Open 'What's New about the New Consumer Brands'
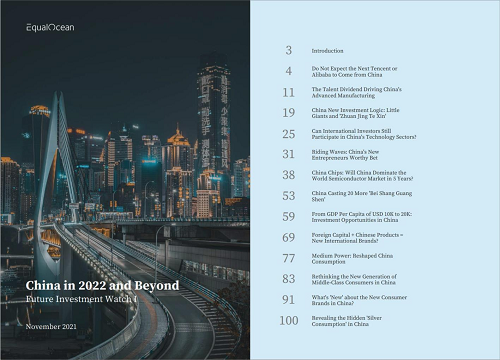This screenshot has width=500, height=360. [359, 300]
